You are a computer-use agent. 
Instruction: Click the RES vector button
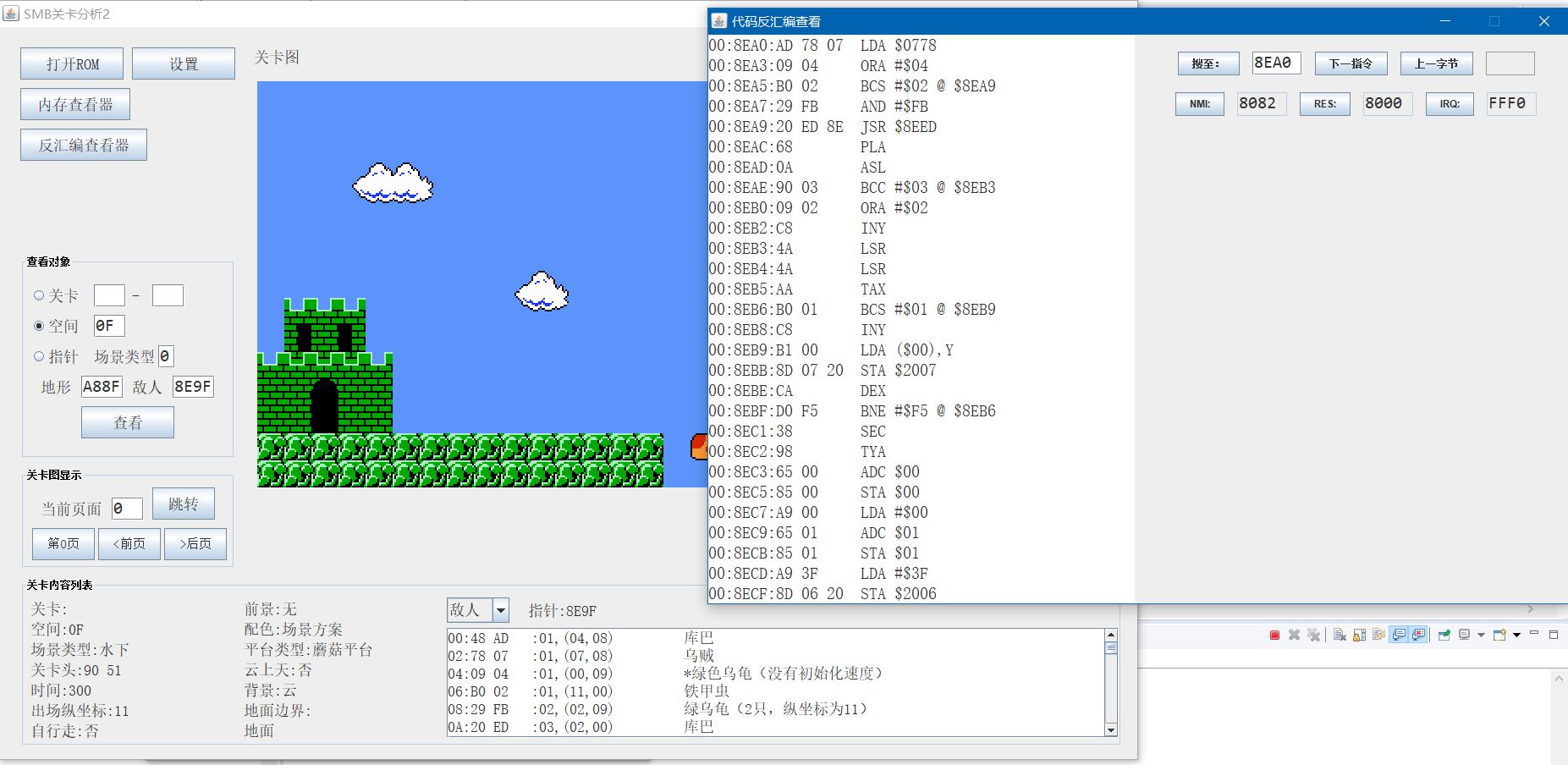(1325, 104)
